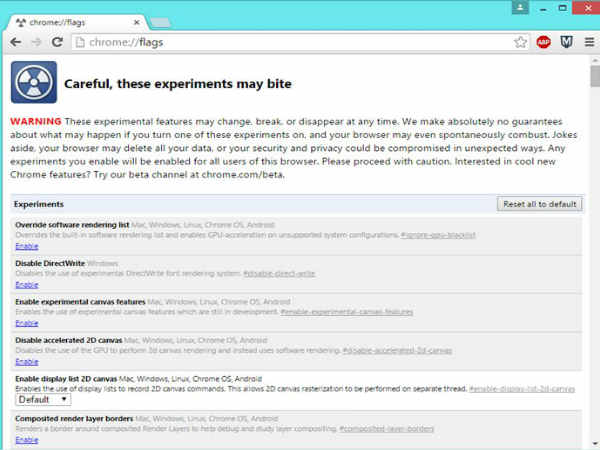Click 'Enable display list 2D canvas' title
This screenshot has height=450, width=600.
(66, 379)
